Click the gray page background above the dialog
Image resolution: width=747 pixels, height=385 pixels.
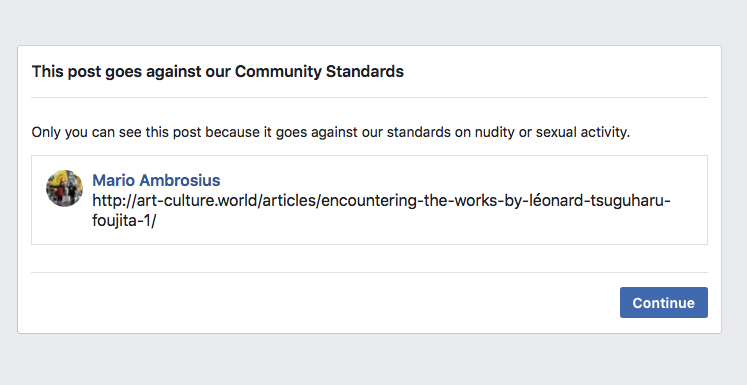point(374,21)
